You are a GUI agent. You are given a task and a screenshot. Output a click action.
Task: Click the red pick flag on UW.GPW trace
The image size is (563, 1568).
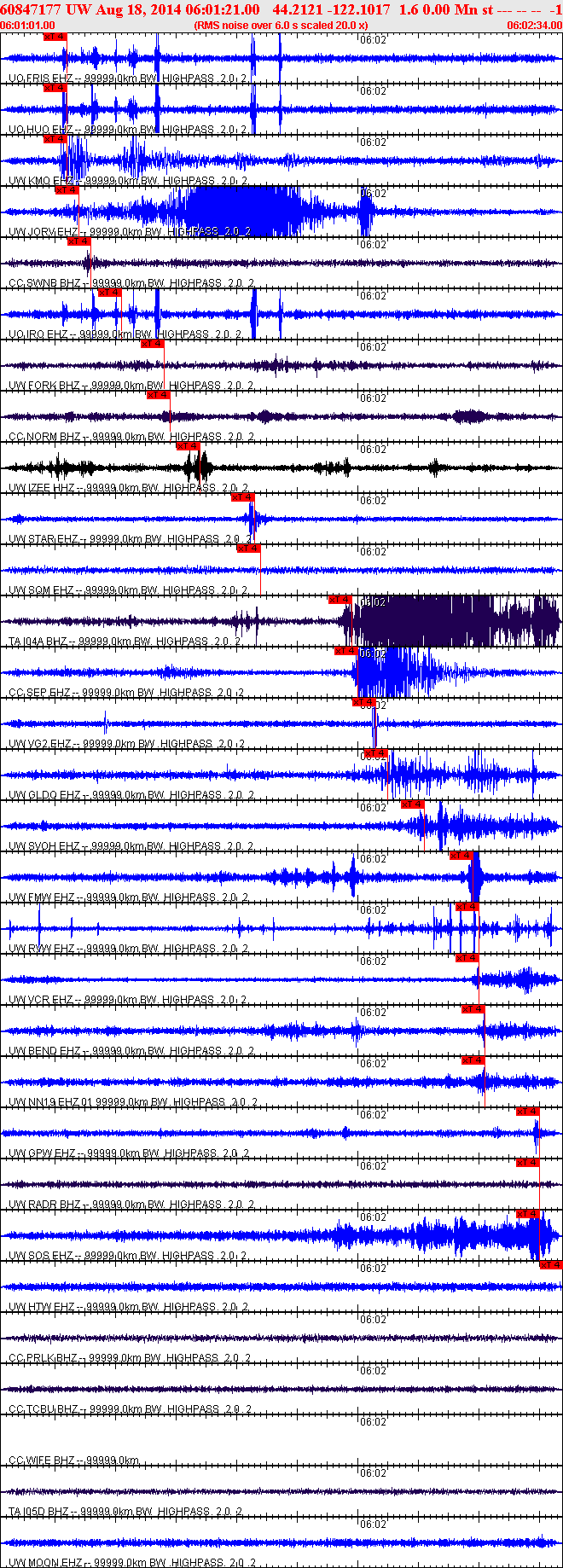[528, 1112]
